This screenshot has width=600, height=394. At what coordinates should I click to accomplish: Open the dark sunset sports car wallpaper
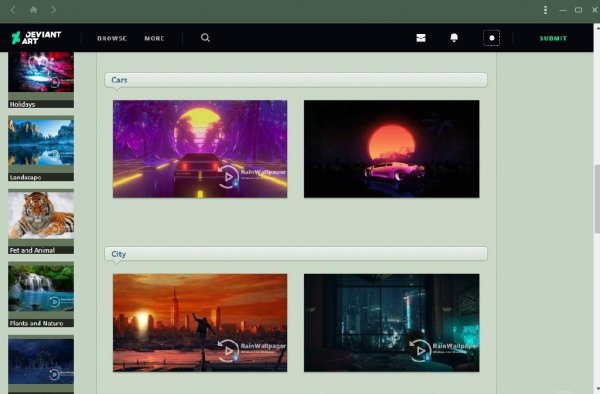tap(391, 149)
